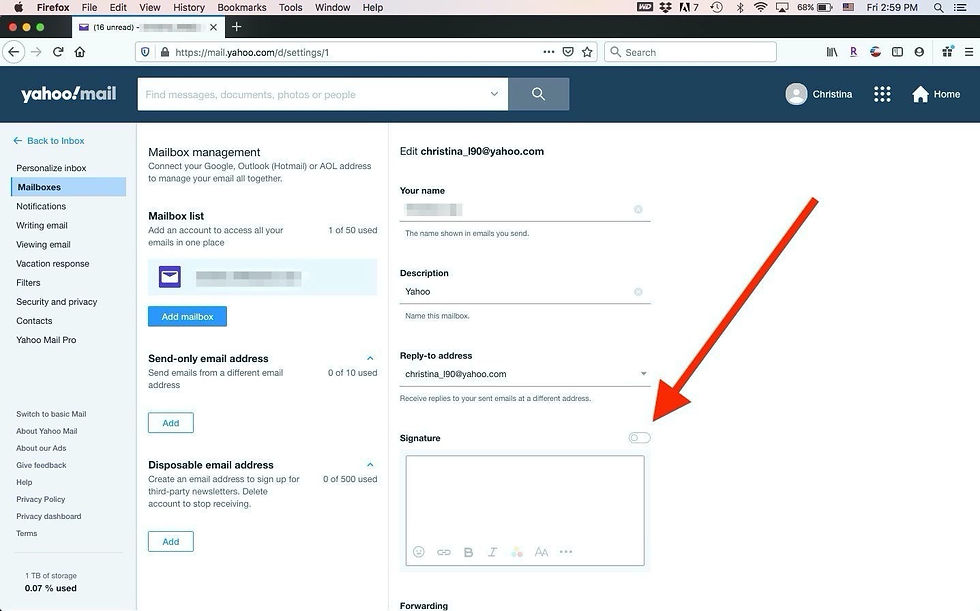Open the Yahoo apps grid

[x=882, y=94]
